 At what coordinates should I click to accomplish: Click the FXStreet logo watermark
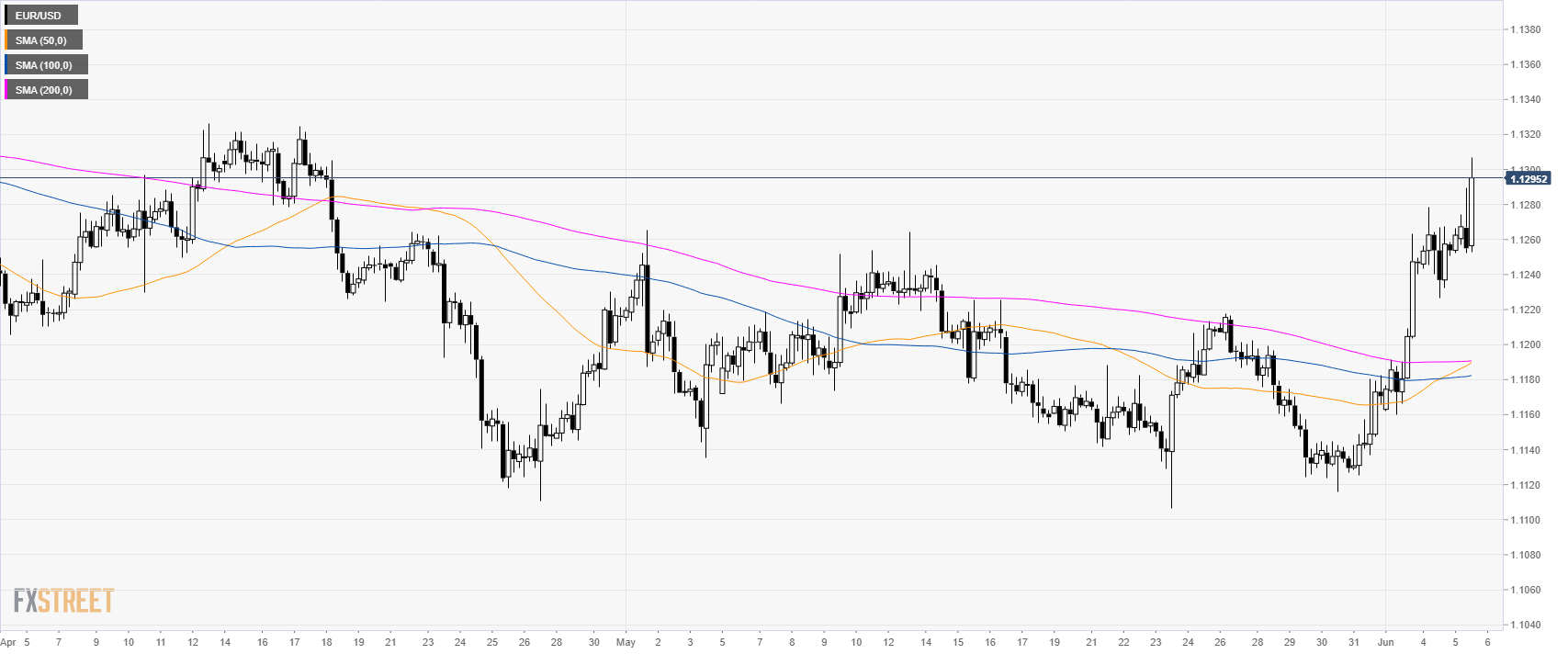click(63, 601)
